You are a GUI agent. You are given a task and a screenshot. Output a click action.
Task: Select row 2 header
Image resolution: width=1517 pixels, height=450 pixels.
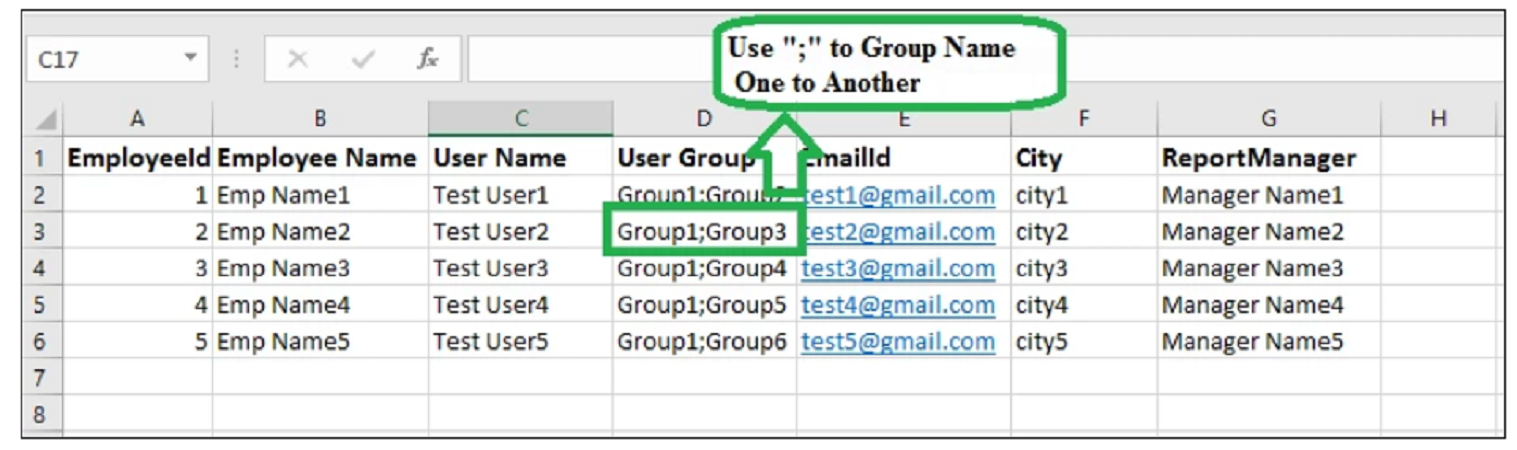click(x=41, y=195)
